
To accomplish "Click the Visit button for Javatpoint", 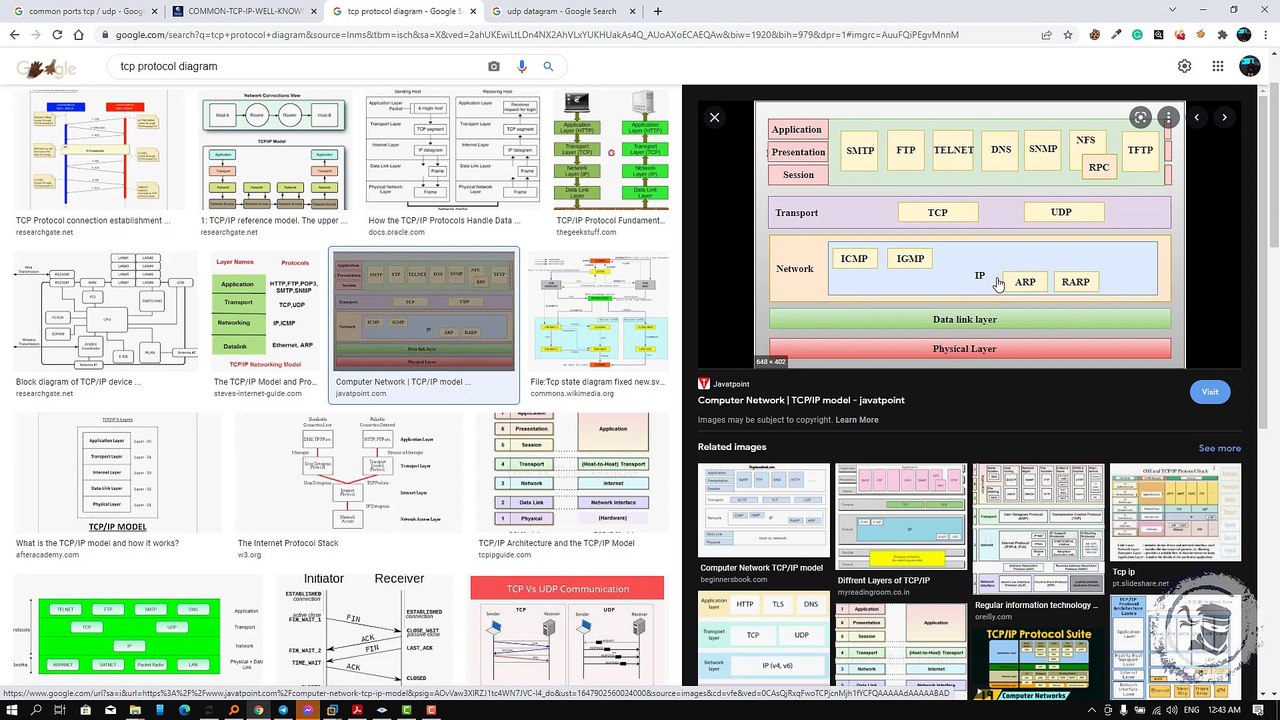I will 1210,392.
